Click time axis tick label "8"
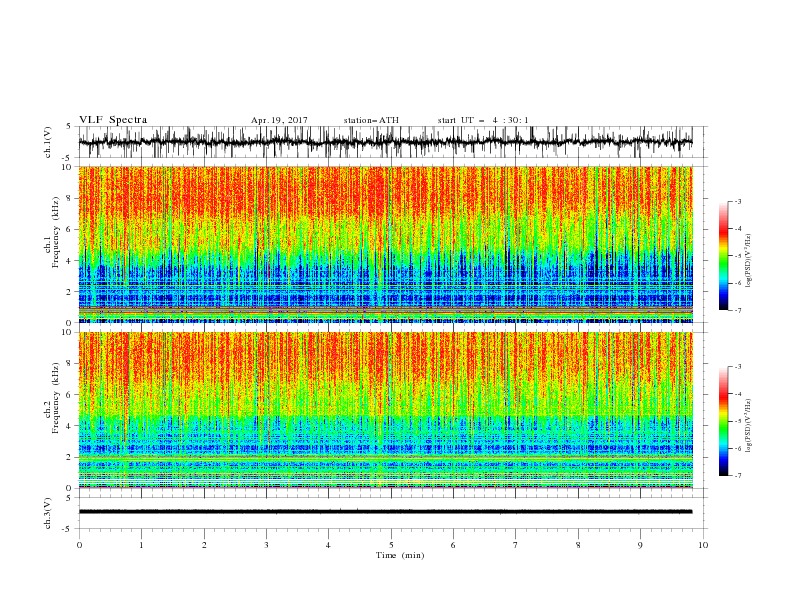This screenshot has height=612, width=792. (578, 545)
